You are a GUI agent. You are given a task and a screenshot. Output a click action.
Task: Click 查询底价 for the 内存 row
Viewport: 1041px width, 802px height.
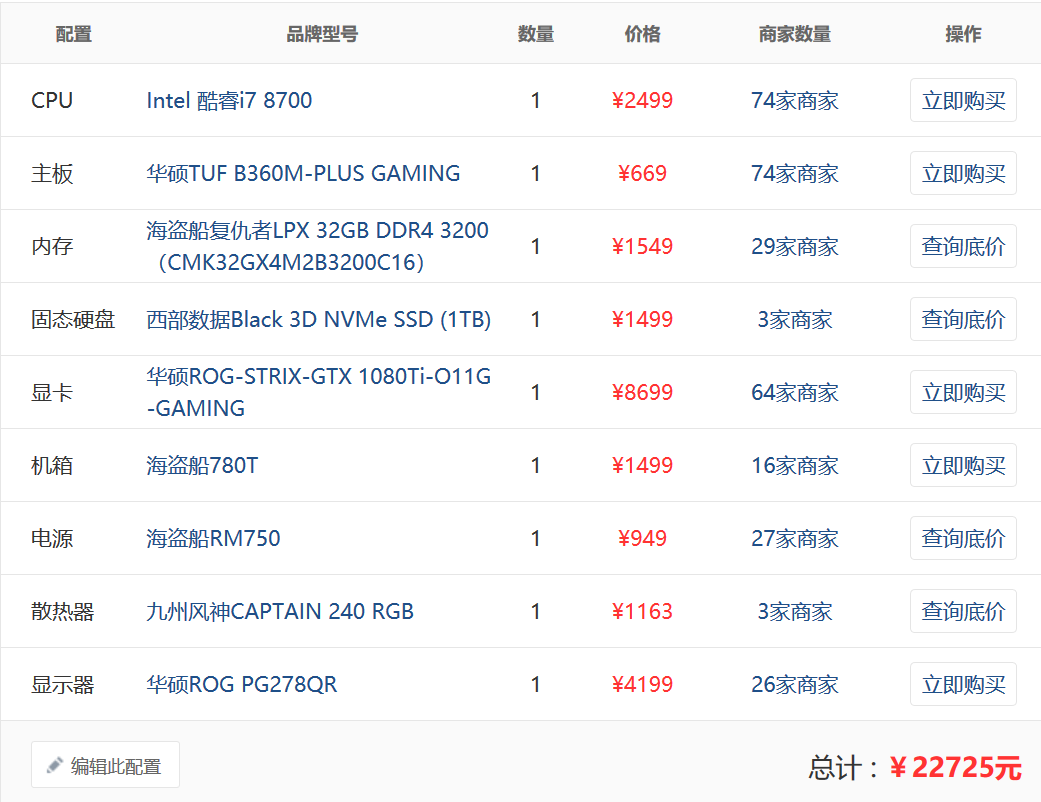coord(963,246)
